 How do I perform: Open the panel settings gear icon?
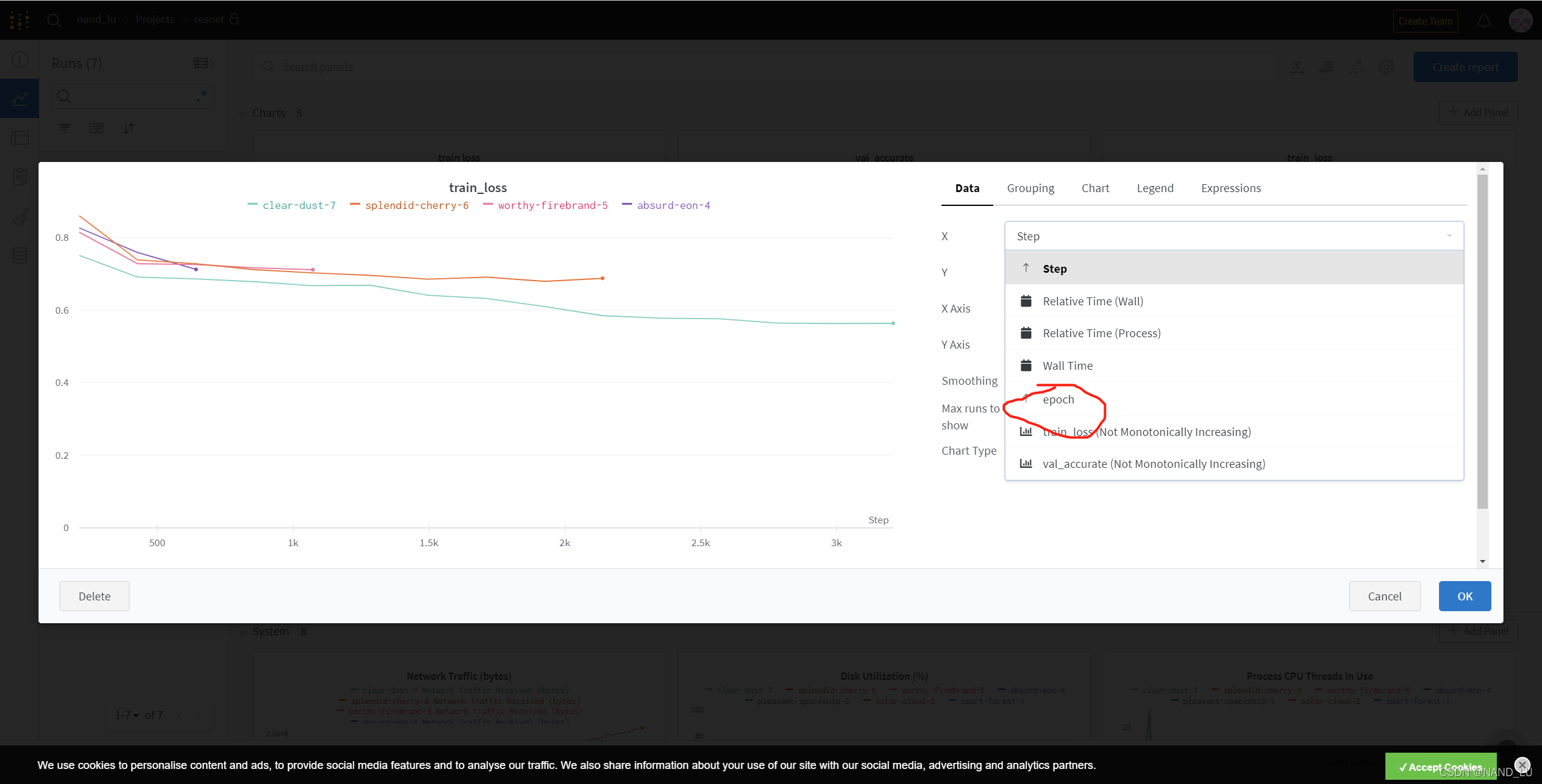coord(1386,67)
